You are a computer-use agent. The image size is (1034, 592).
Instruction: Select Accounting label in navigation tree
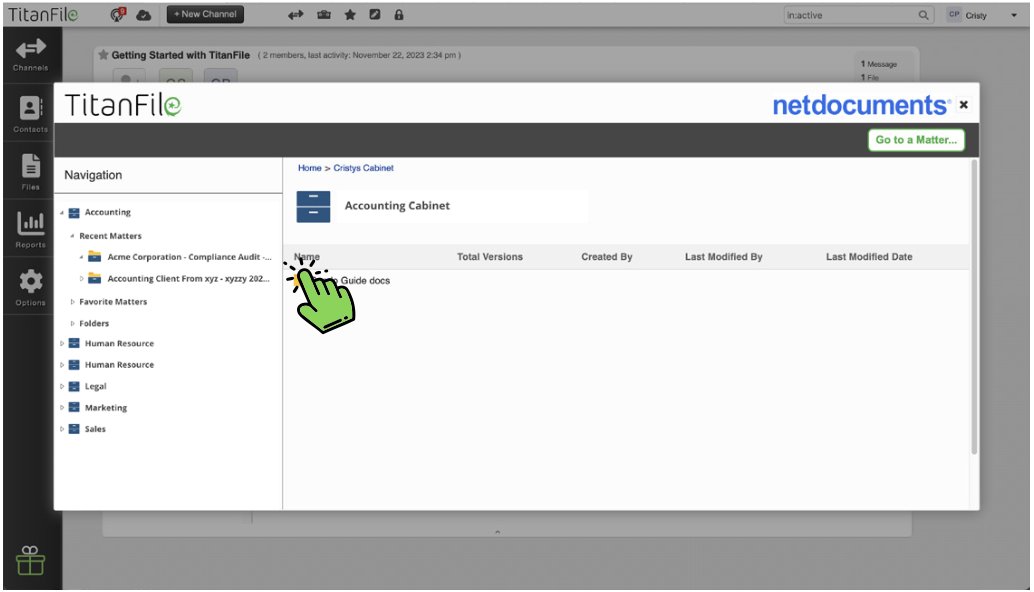coord(107,212)
